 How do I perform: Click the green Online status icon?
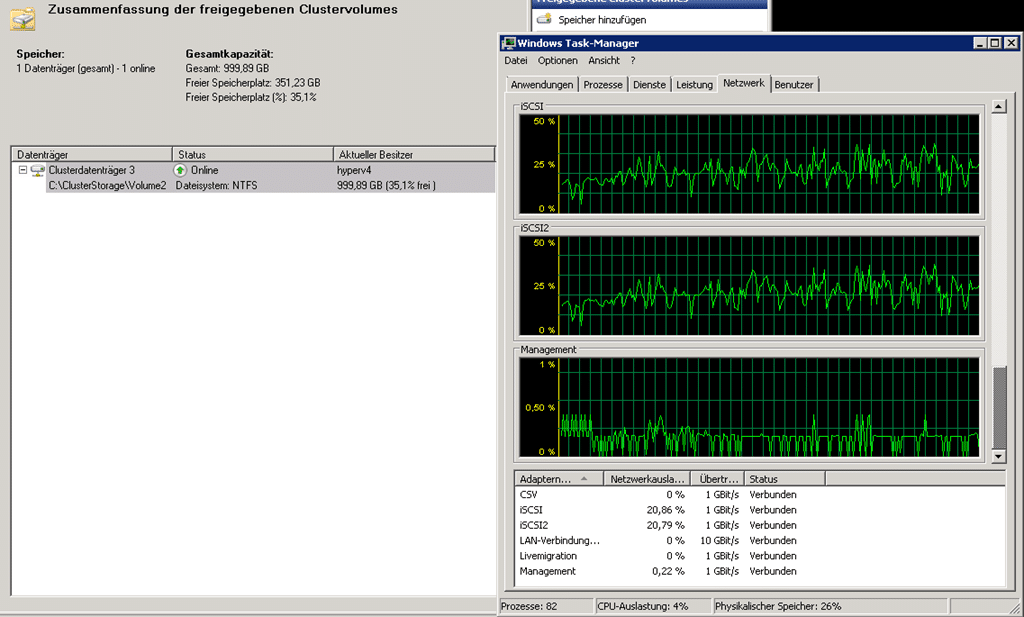[x=180, y=170]
